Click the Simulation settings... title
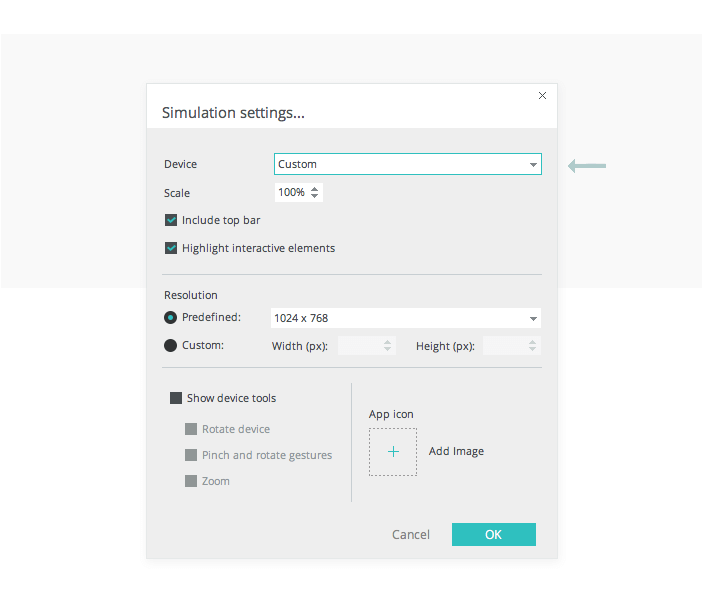The width and height of the screenshot is (702, 593). (x=233, y=113)
